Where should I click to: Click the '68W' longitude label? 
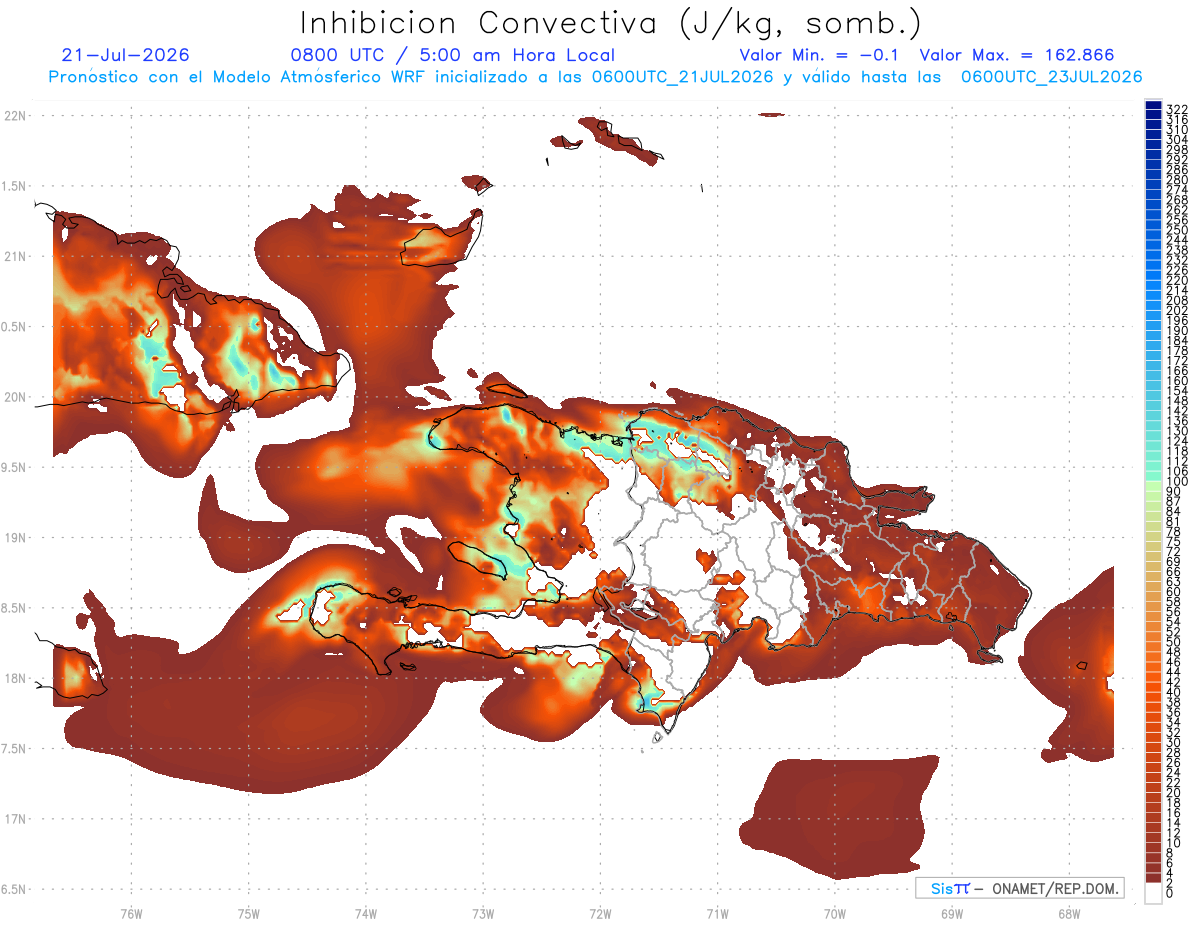(1068, 914)
